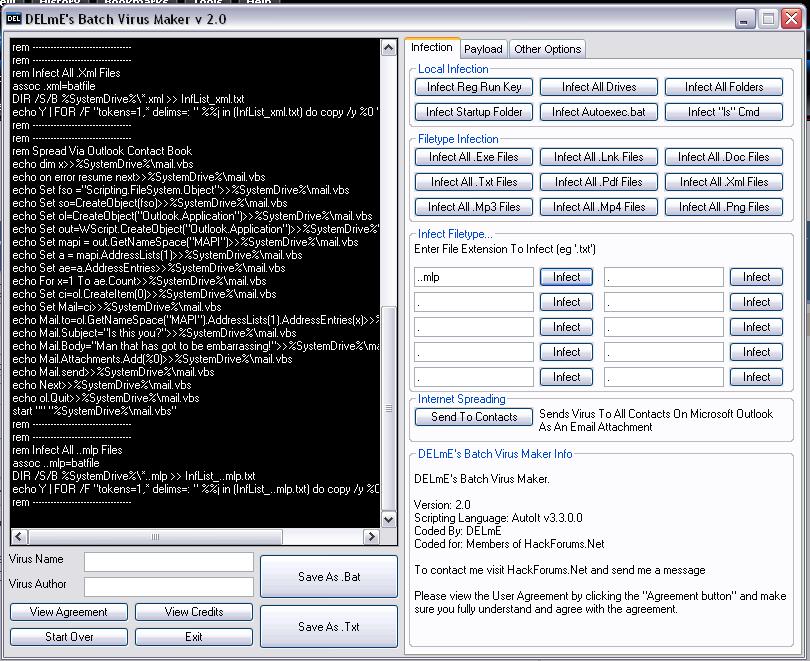This screenshot has width=810, height=661.
Task: Click the Infect Reg Run Key button
Action: 474,87
